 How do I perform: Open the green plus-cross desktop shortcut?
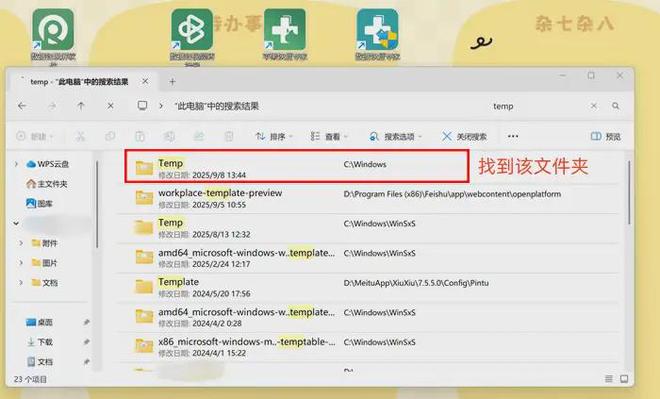[x=285, y=29]
